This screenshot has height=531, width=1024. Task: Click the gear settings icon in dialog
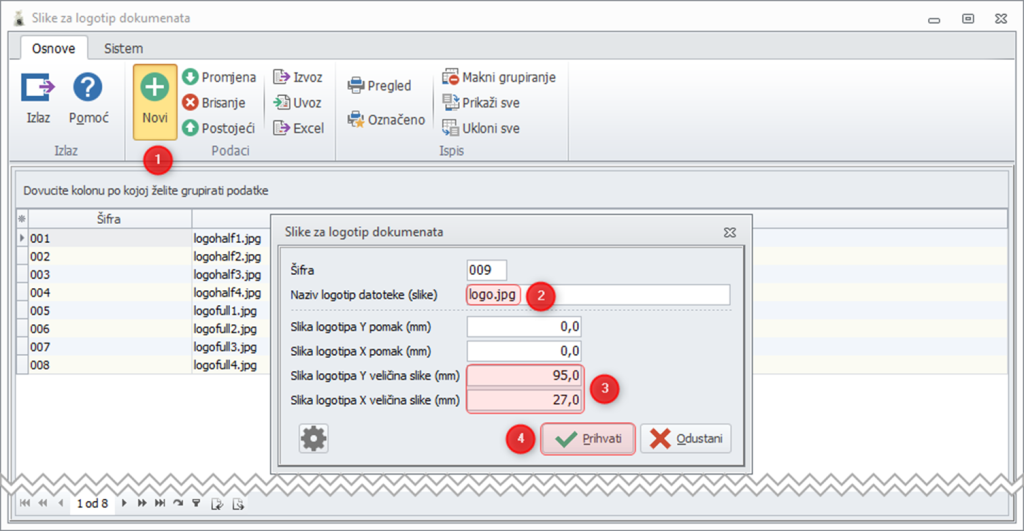click(314, 438)
